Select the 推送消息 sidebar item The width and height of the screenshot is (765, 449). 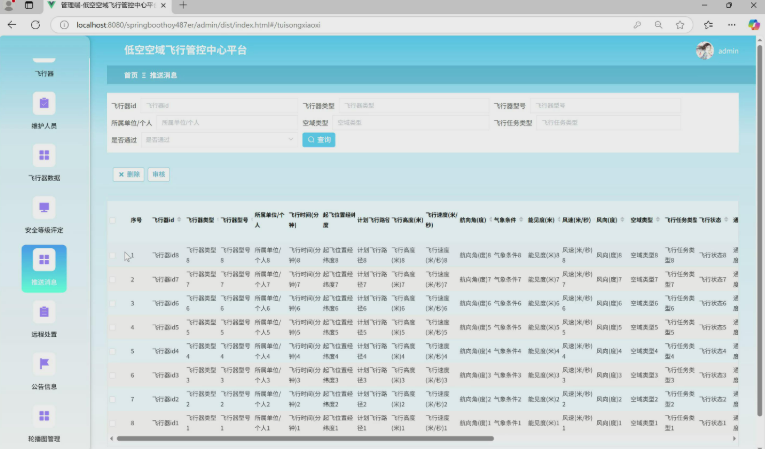click(44, 268)
